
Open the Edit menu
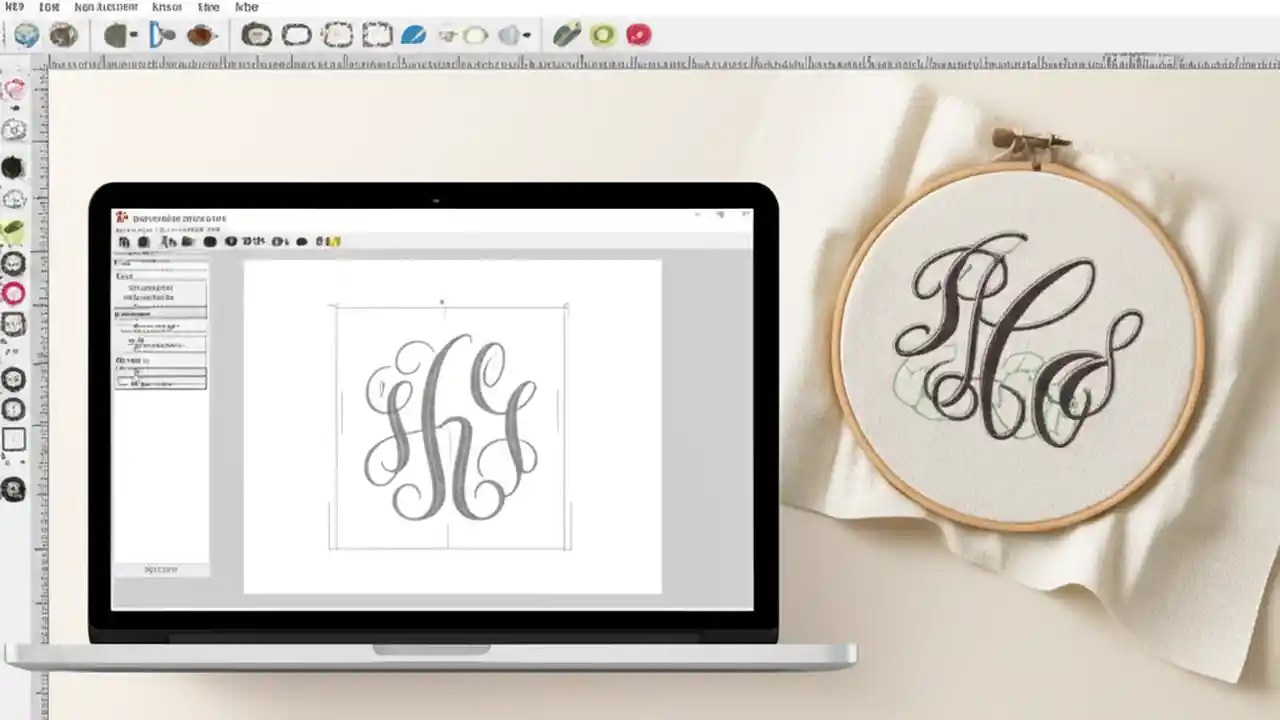pos(50,7)
